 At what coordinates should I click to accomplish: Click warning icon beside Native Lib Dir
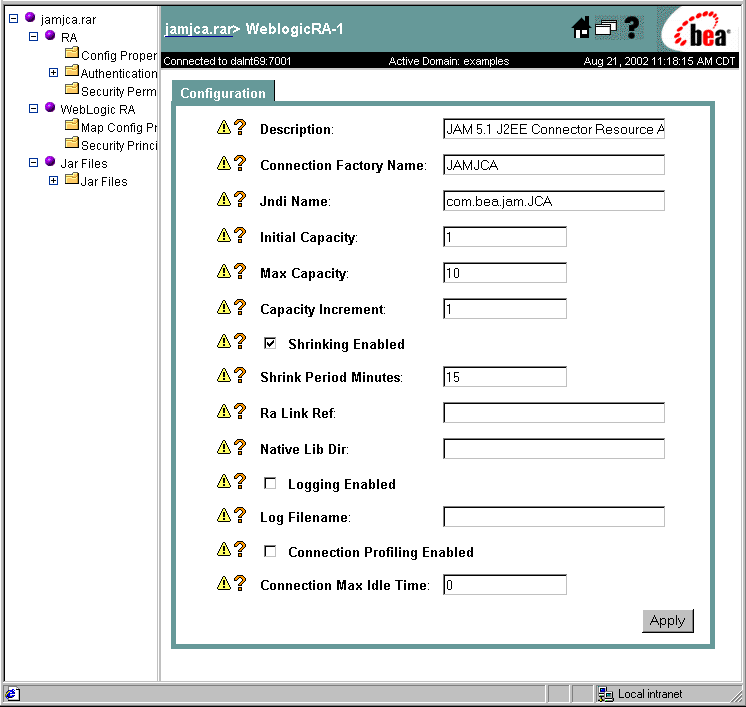pyautogui.click(x=224, y=448)
